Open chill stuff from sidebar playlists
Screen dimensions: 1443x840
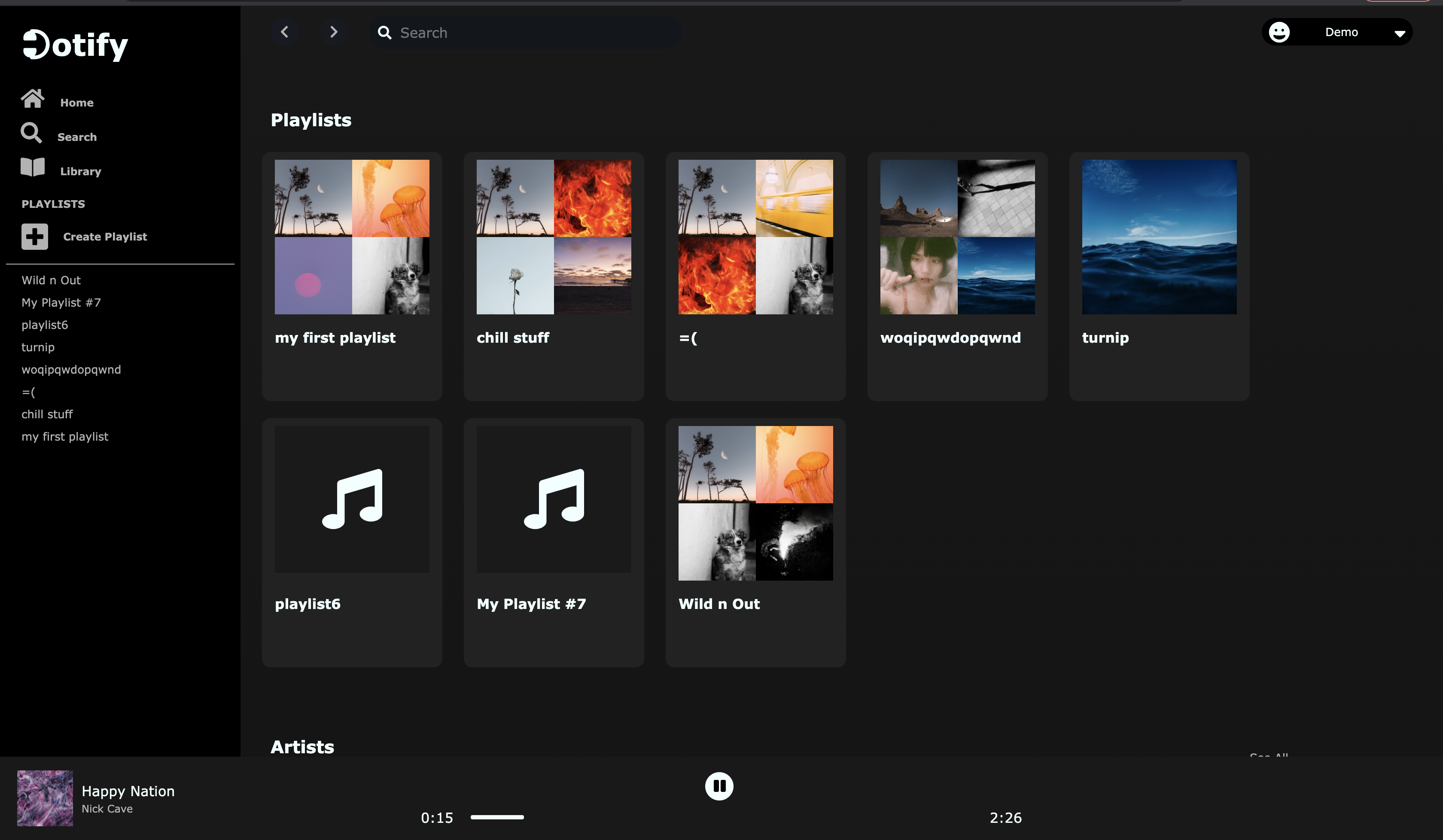pos(47,414)
